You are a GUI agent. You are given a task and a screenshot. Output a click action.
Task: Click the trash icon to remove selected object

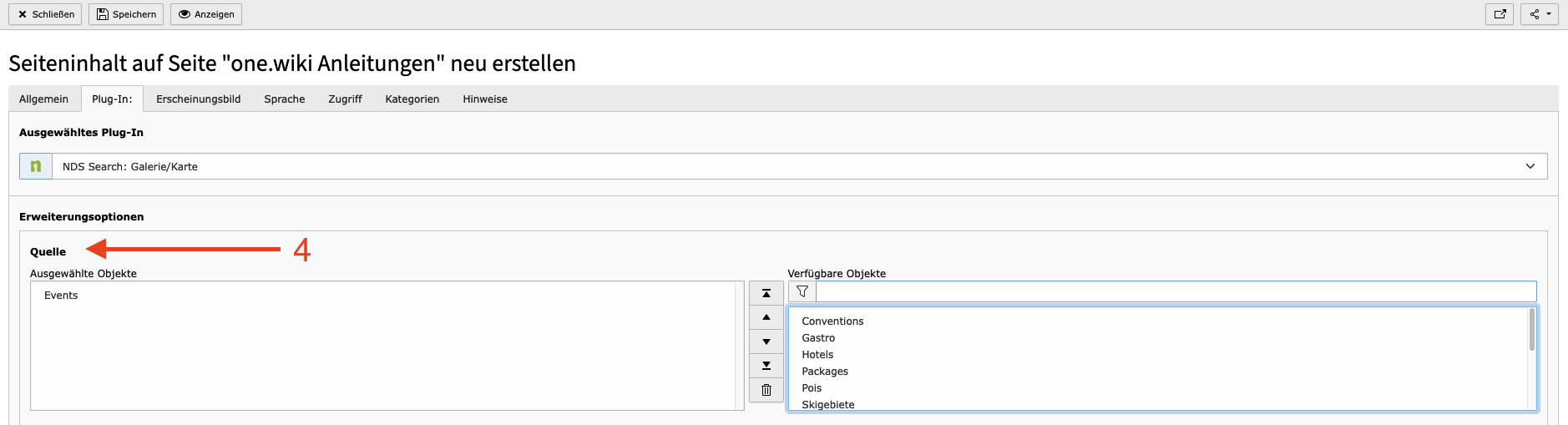click(x=766, y=390)
